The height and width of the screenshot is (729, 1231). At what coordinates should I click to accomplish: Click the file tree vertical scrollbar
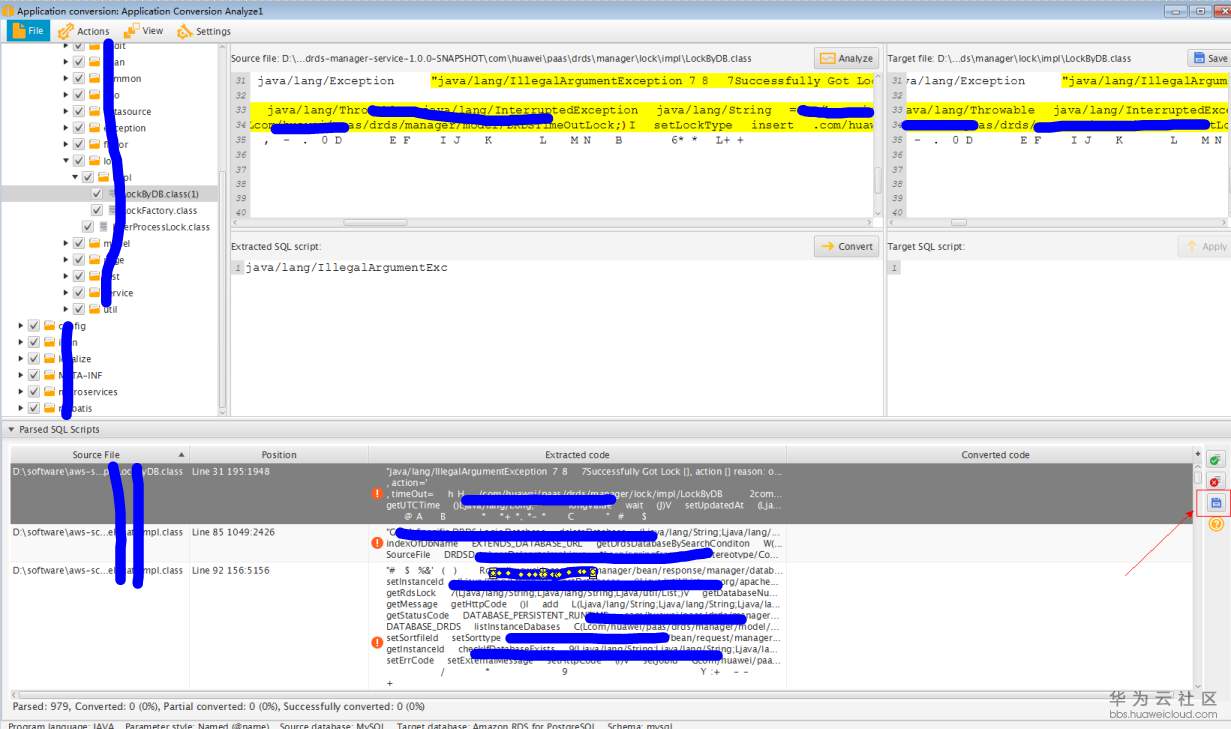[x=223, y=228]
